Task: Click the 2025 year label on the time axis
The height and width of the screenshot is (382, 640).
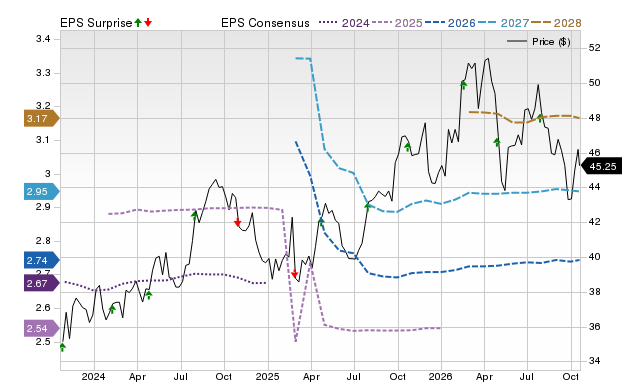Action: point(267,376)
